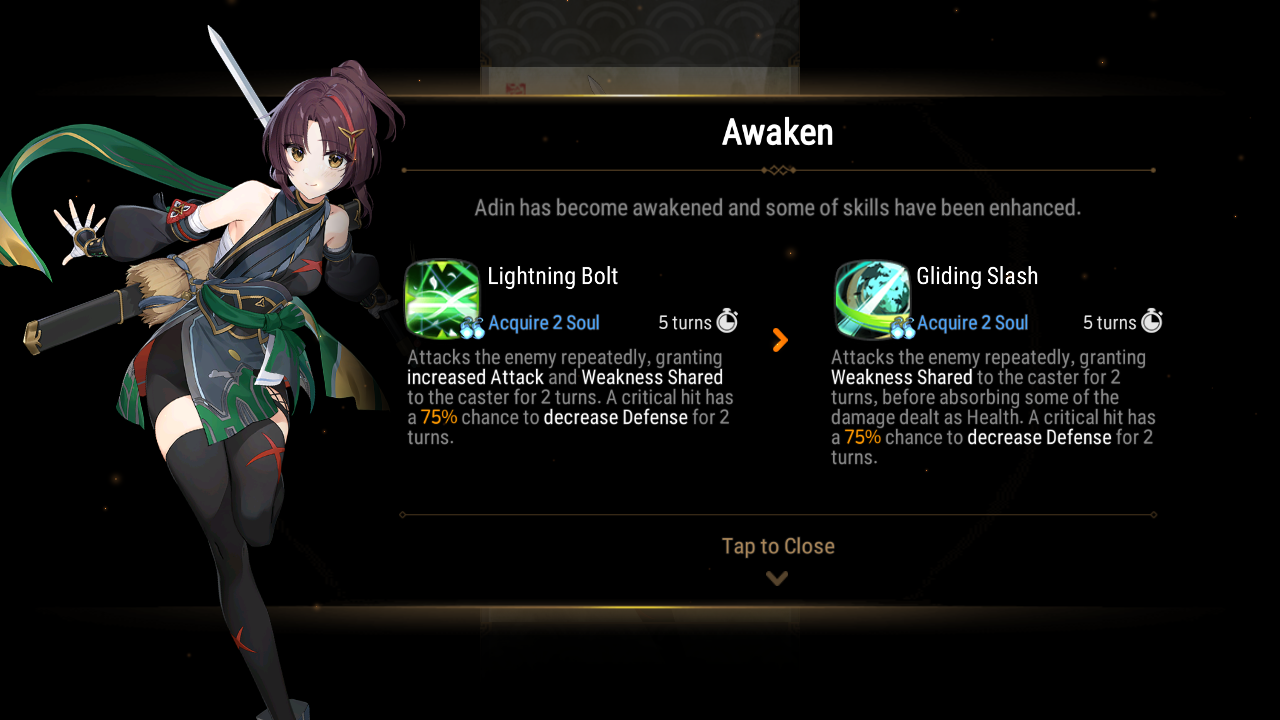Click the Acquire 2 Soul label under Gliding Slash

tap(972, 323)
